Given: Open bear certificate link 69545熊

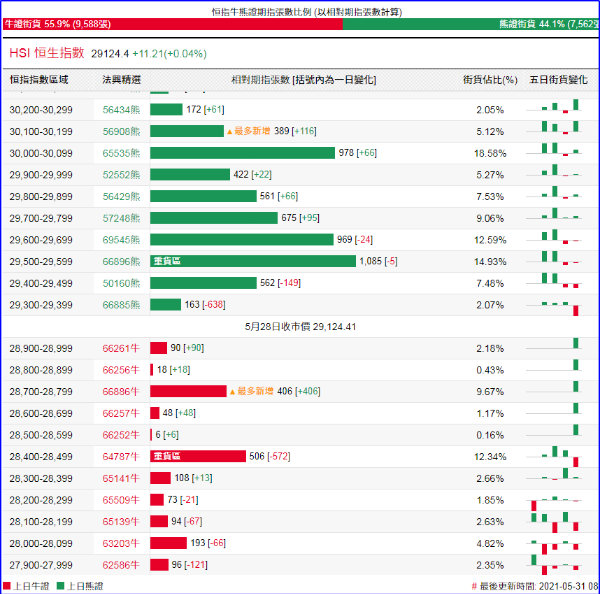Looking at the screenshot, I should [121, 240].
